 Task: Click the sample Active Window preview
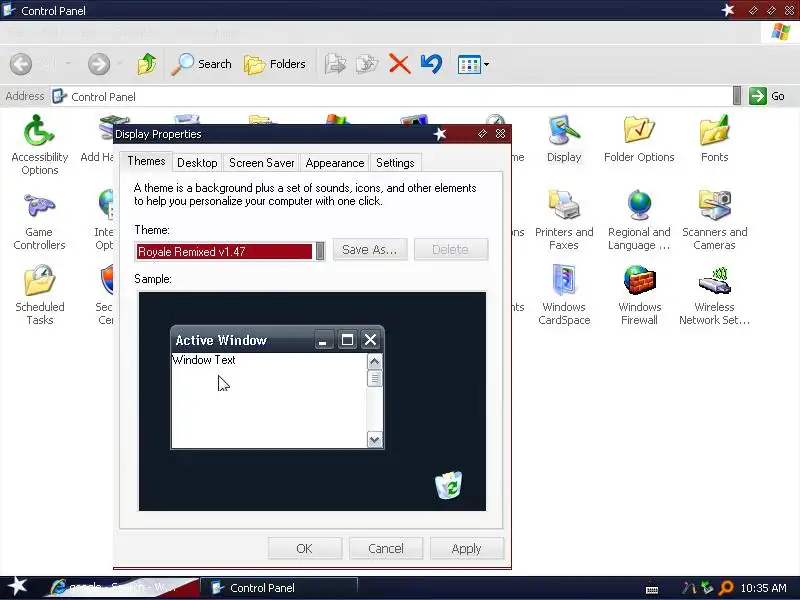point(277,387)
